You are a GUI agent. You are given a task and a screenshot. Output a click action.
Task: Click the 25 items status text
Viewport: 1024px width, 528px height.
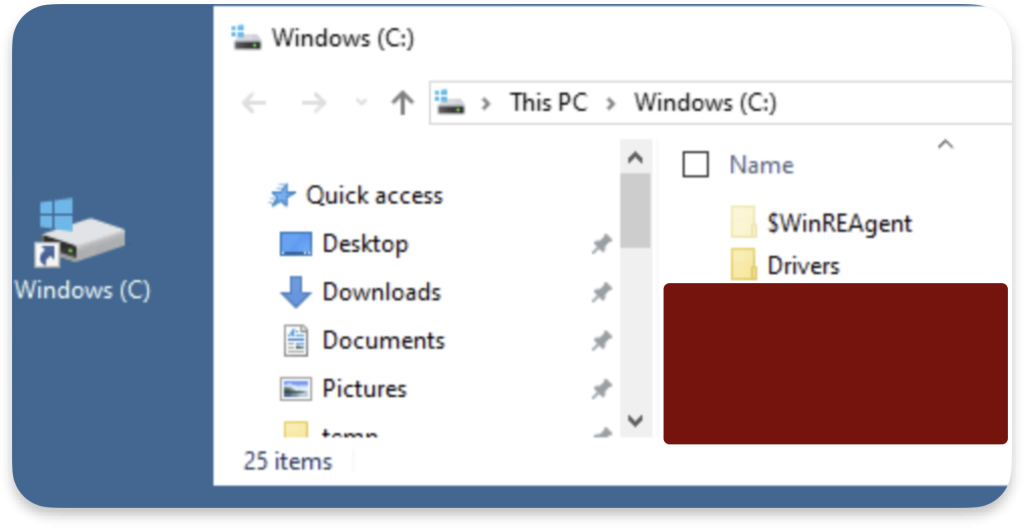click(x=288, y=461)
